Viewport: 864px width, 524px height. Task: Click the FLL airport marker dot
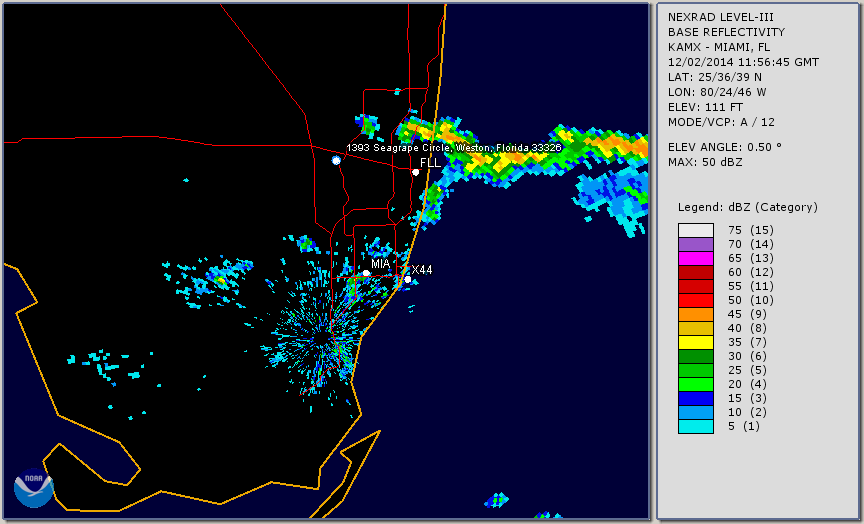pos(415,172)
